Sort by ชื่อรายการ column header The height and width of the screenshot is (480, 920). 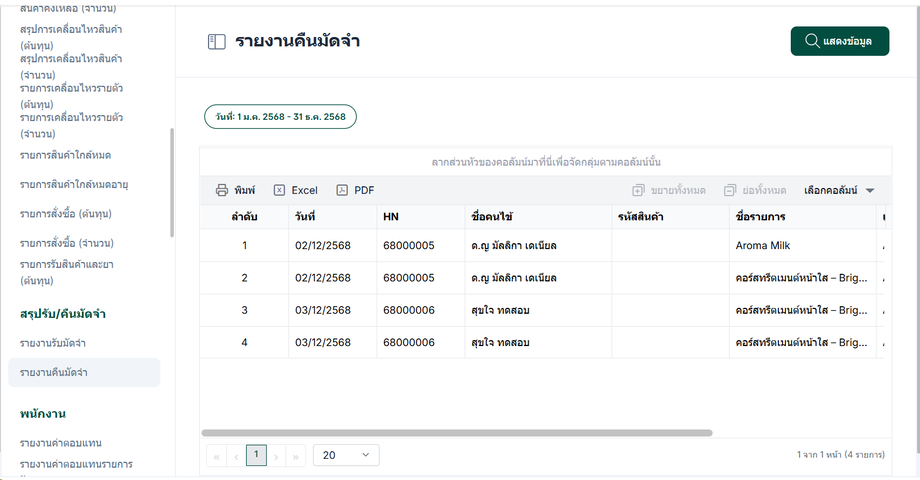click(803, 217)
